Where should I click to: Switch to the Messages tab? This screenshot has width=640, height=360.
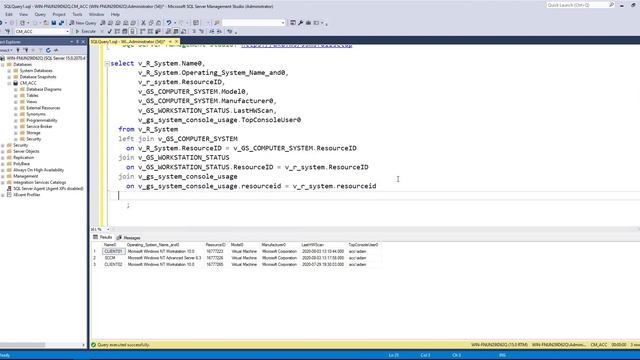[129, 238]
